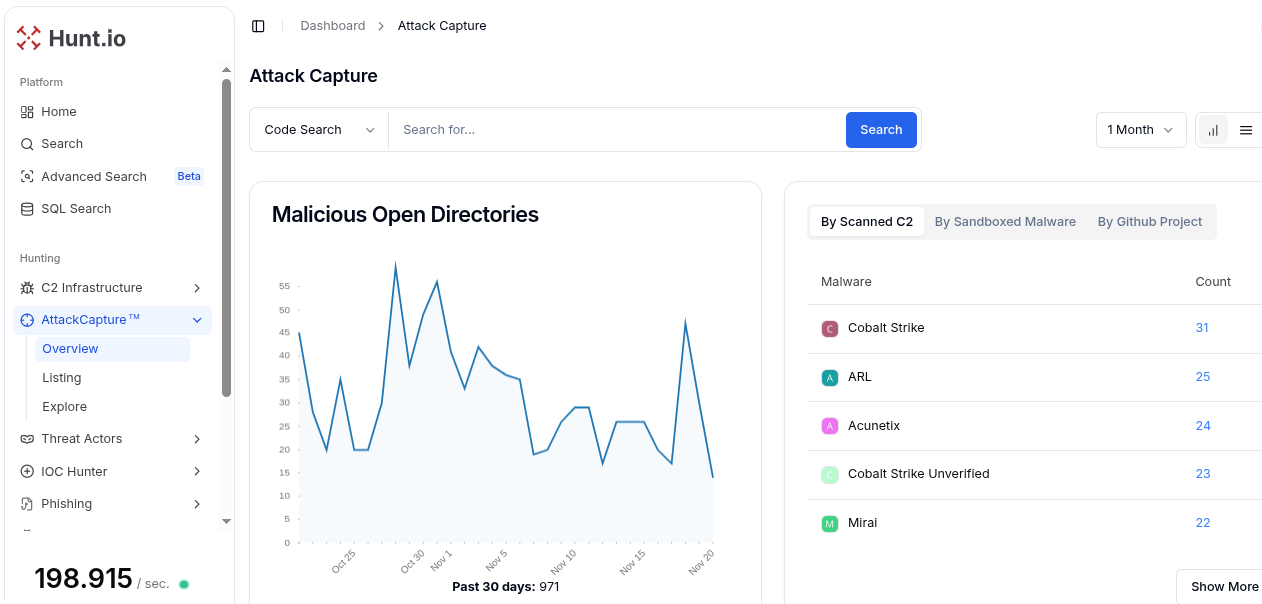Select the By Github Project tab

pos(1149,222)
